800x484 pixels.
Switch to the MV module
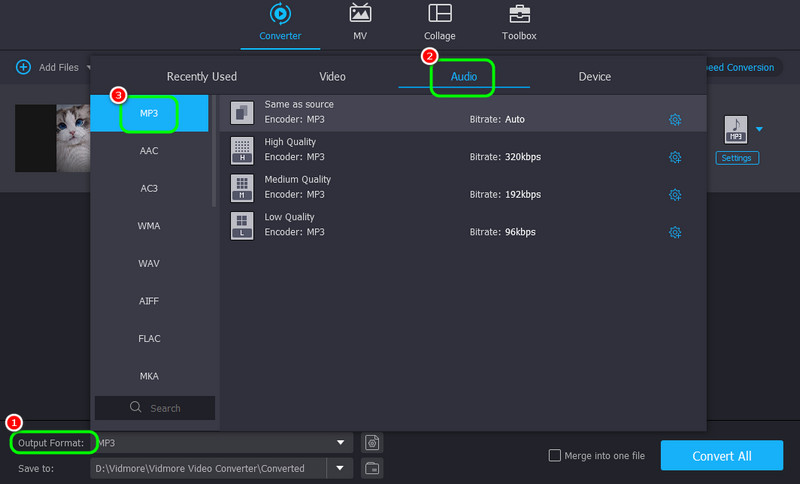tap(360, 14)
